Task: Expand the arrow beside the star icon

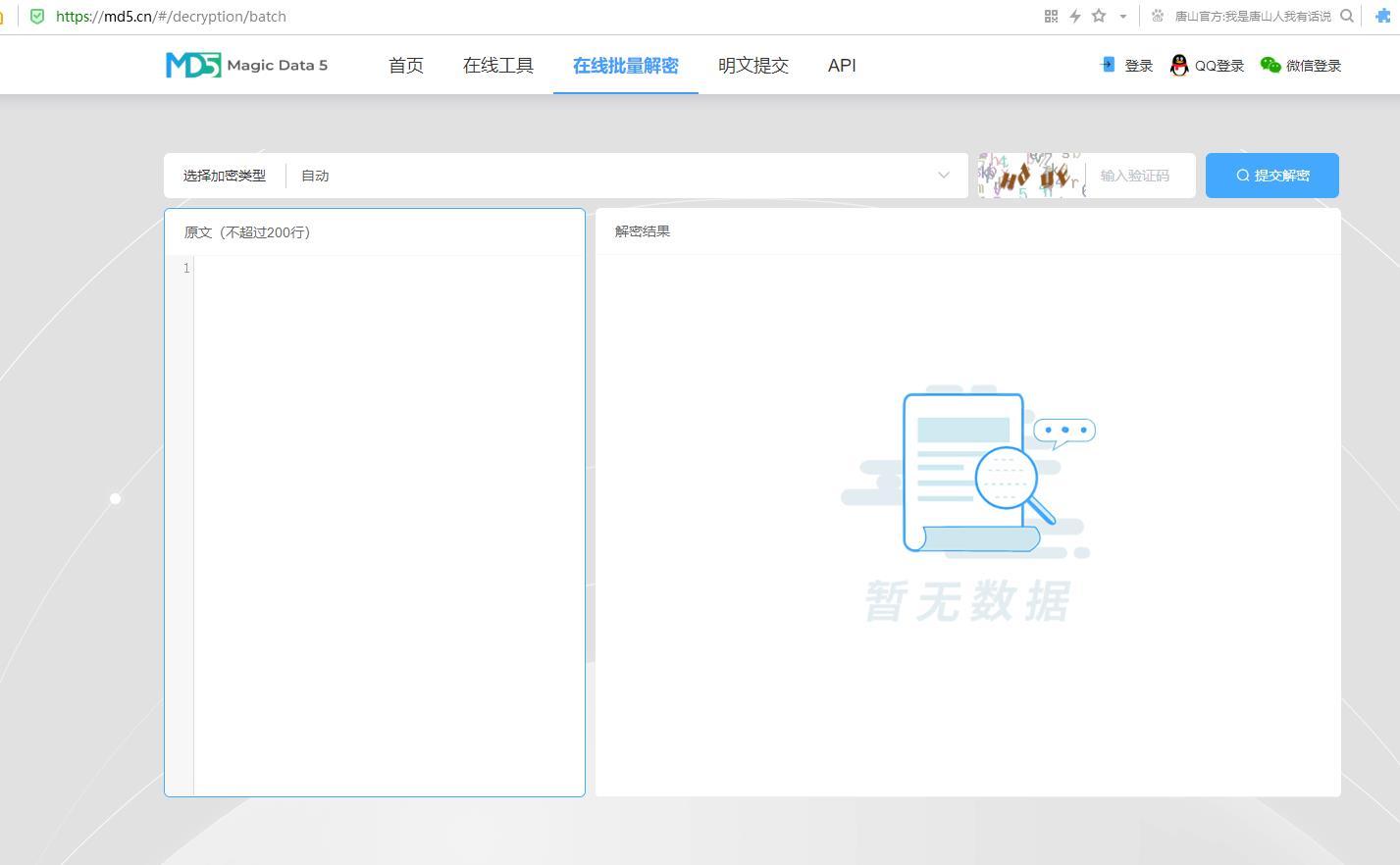Action: pos(1123,17)
